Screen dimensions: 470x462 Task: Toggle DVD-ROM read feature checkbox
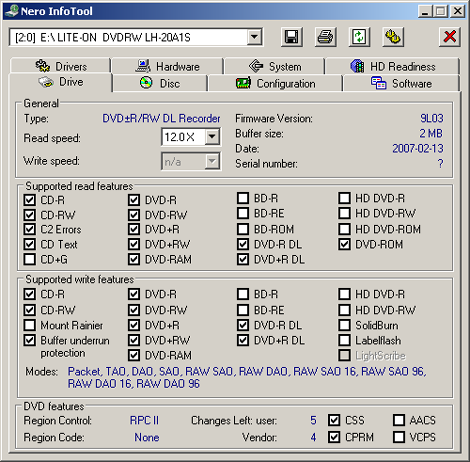click(x=344, y=244)
